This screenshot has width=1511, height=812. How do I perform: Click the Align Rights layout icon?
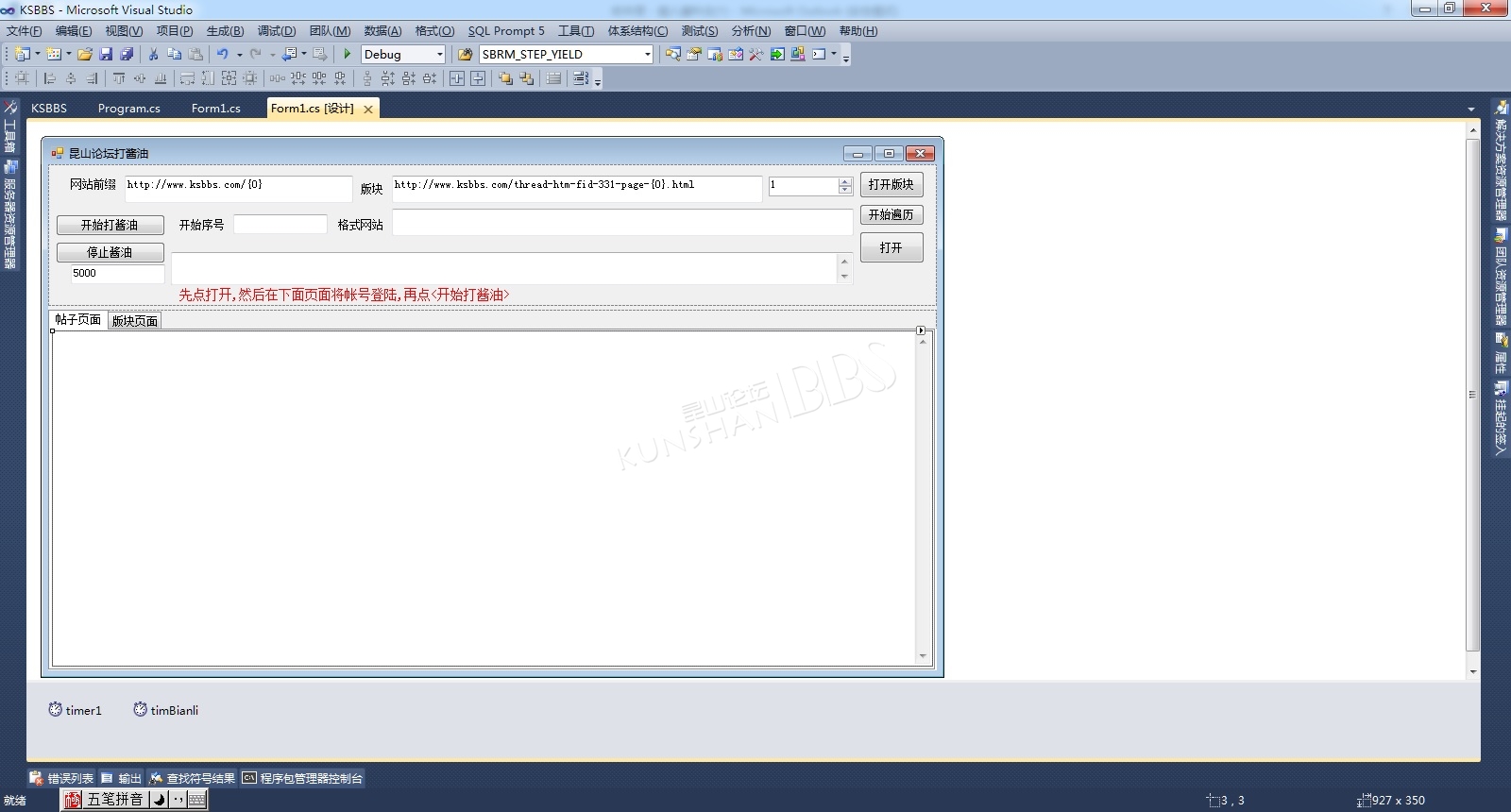tap(92, 78)
